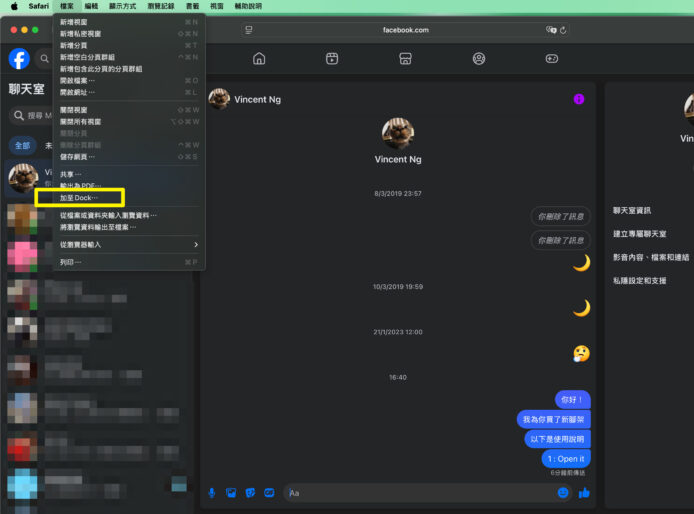This screenshot has height=514, width=694.
Task: Expand the 私隱設定和支援 section
Action: (638, 281)
